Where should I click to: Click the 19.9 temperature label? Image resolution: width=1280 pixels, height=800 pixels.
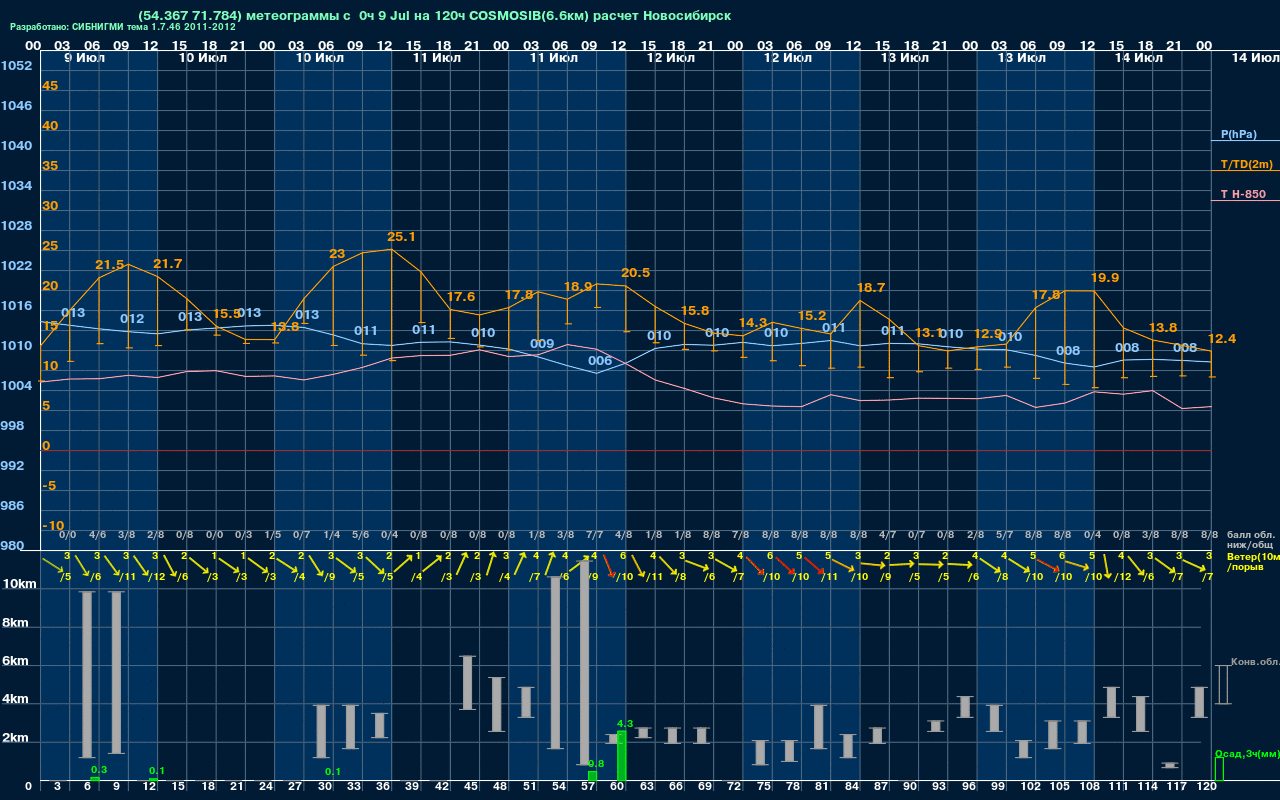pyautogui.click(x=1105, y=278)
